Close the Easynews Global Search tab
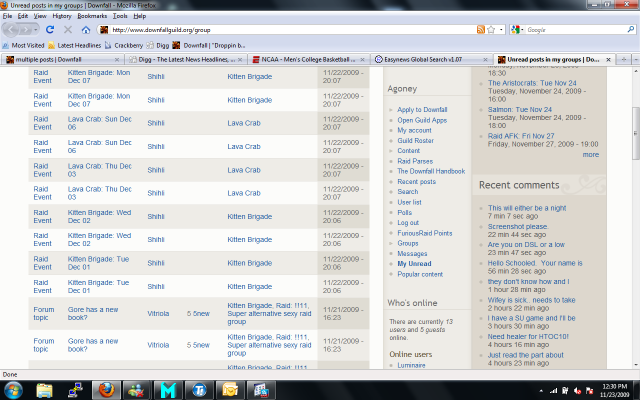The image size is (640, 400). pos(485,60)
